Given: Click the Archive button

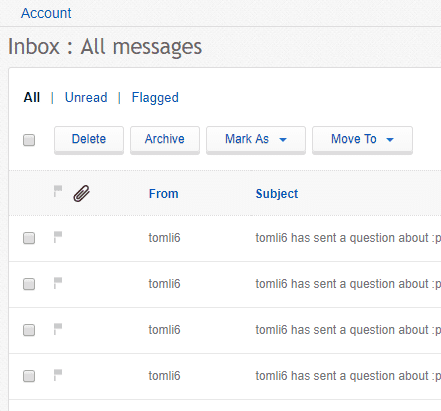Looking at the screenshot, I should click(165, 140).
